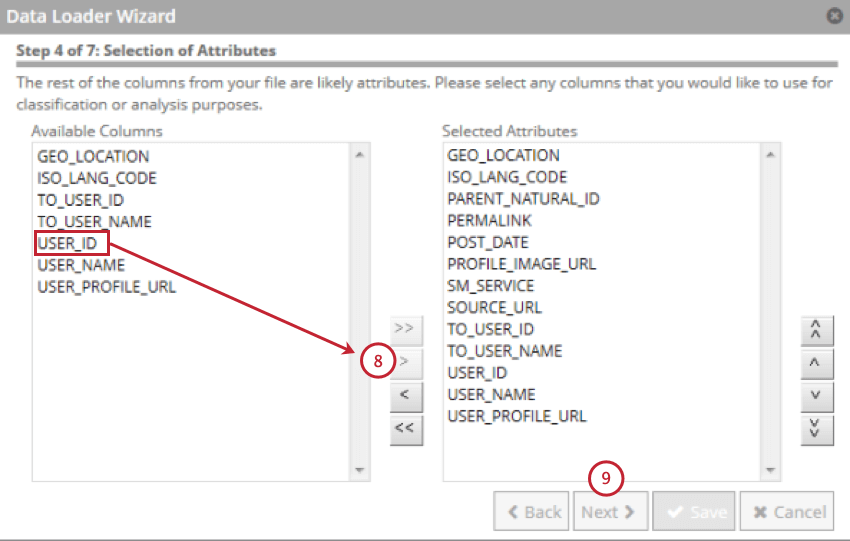Move selected attribute up one position
The width and height of the screenshot is (850, 541).
(816, 362)
